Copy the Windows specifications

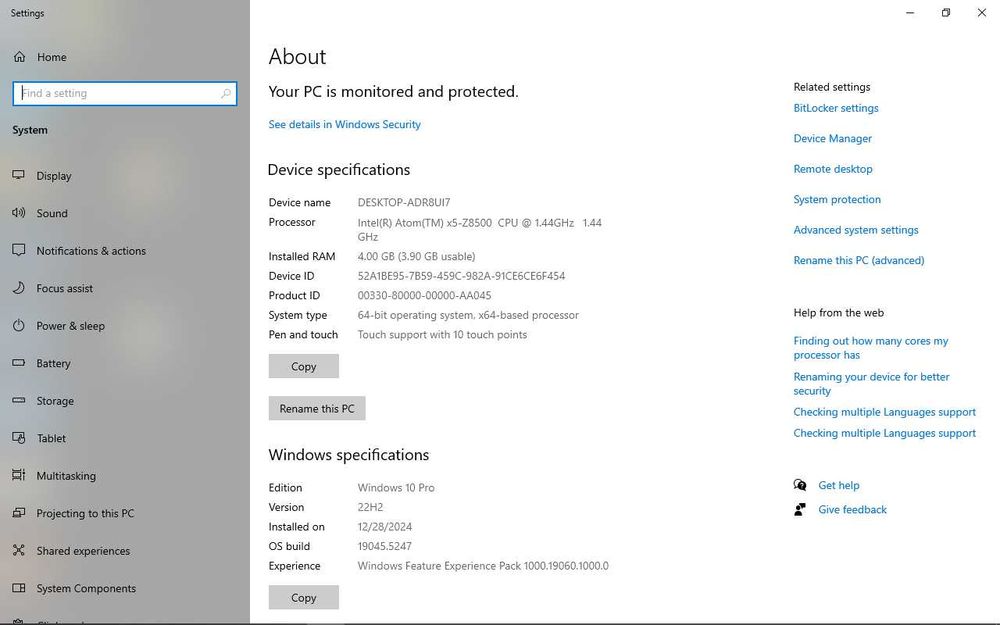tap(304, 598)
